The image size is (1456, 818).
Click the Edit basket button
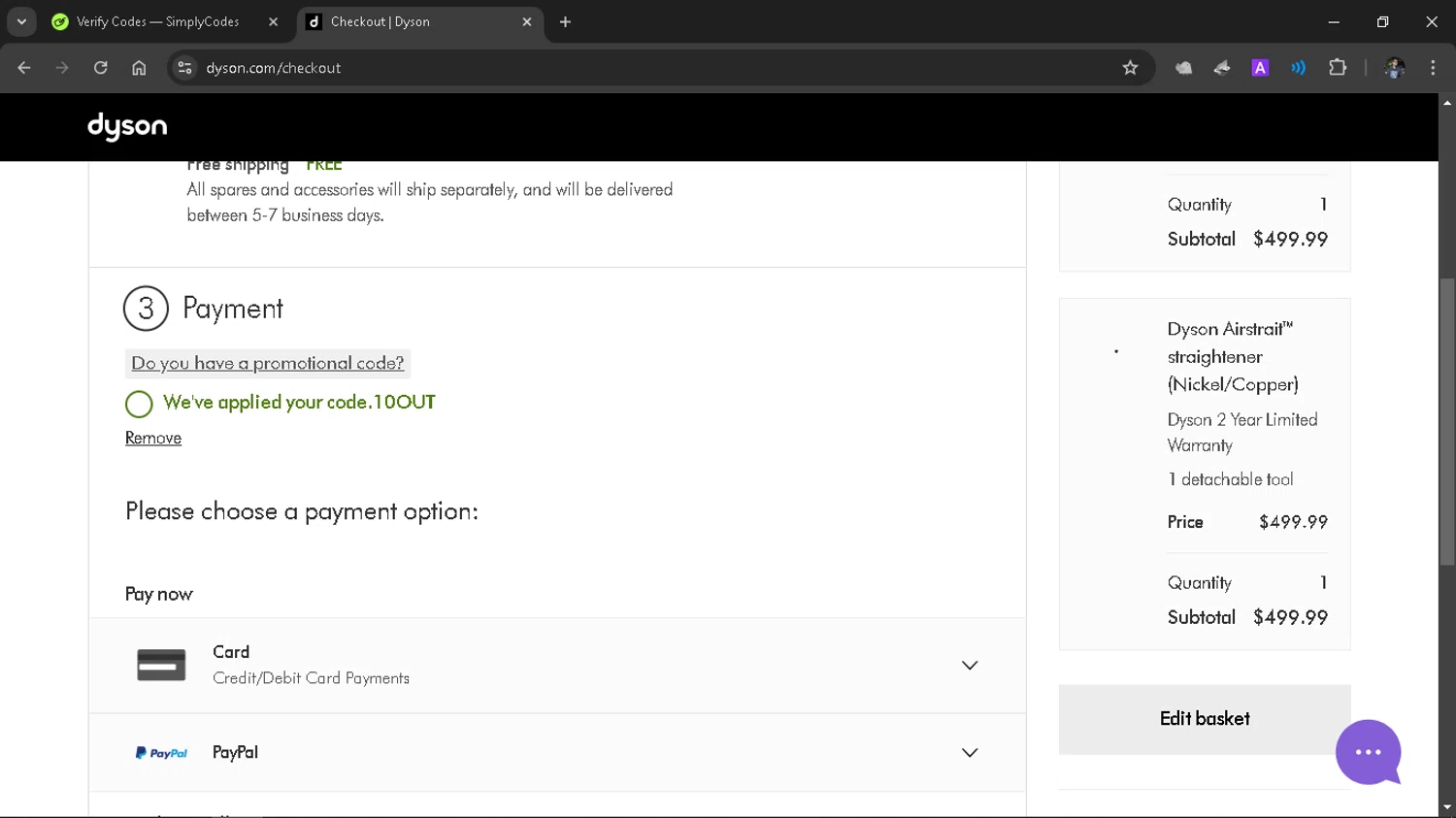pos(1205,719)
